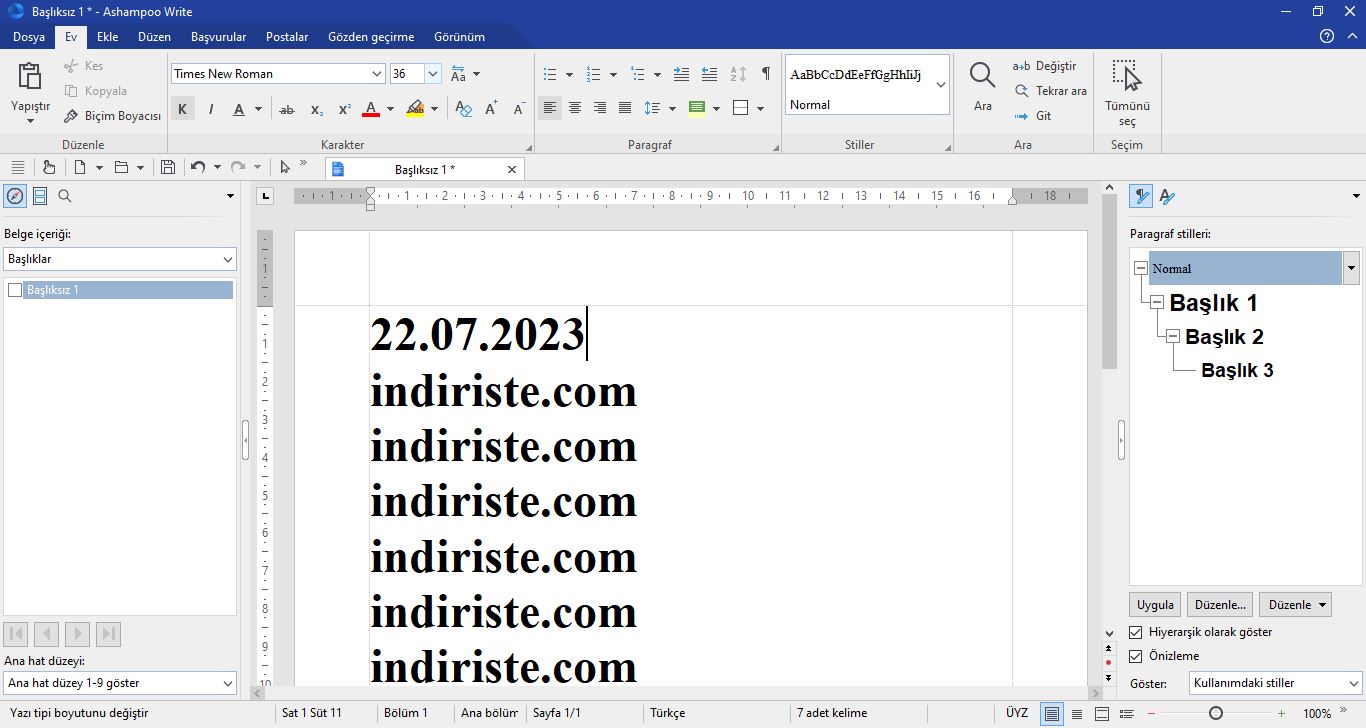Justify the text
The width and height of the screenshot is (1366, 728).
[625, 108]
